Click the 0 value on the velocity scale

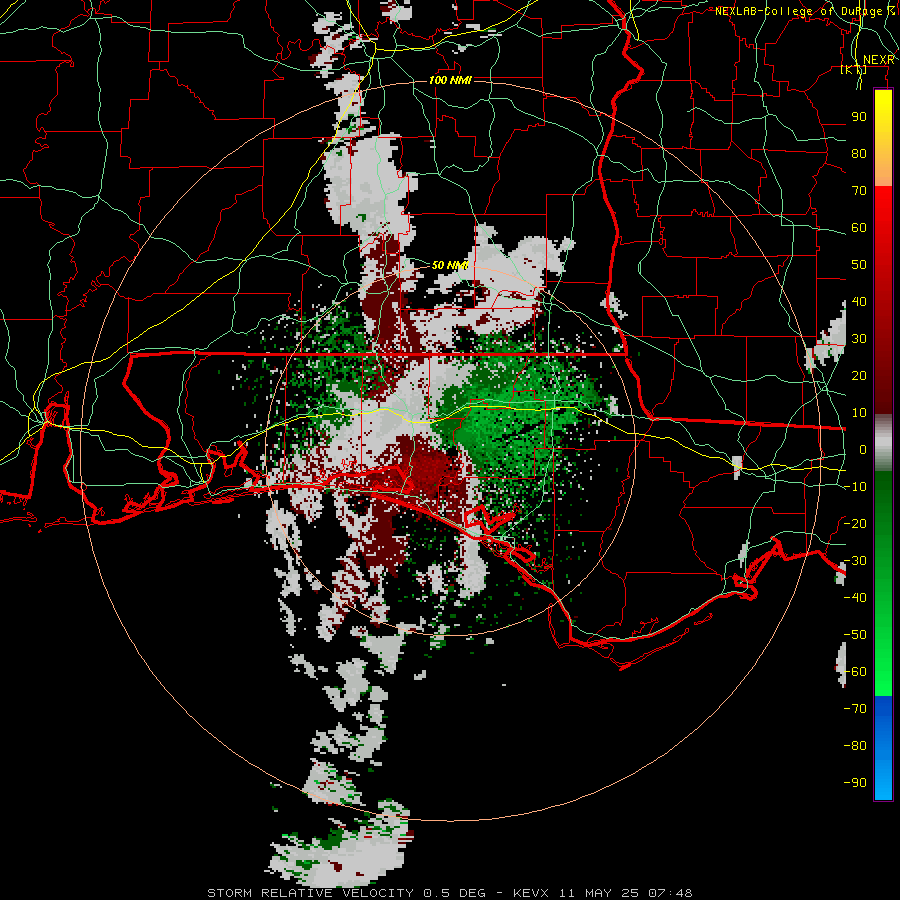[863, 450]
